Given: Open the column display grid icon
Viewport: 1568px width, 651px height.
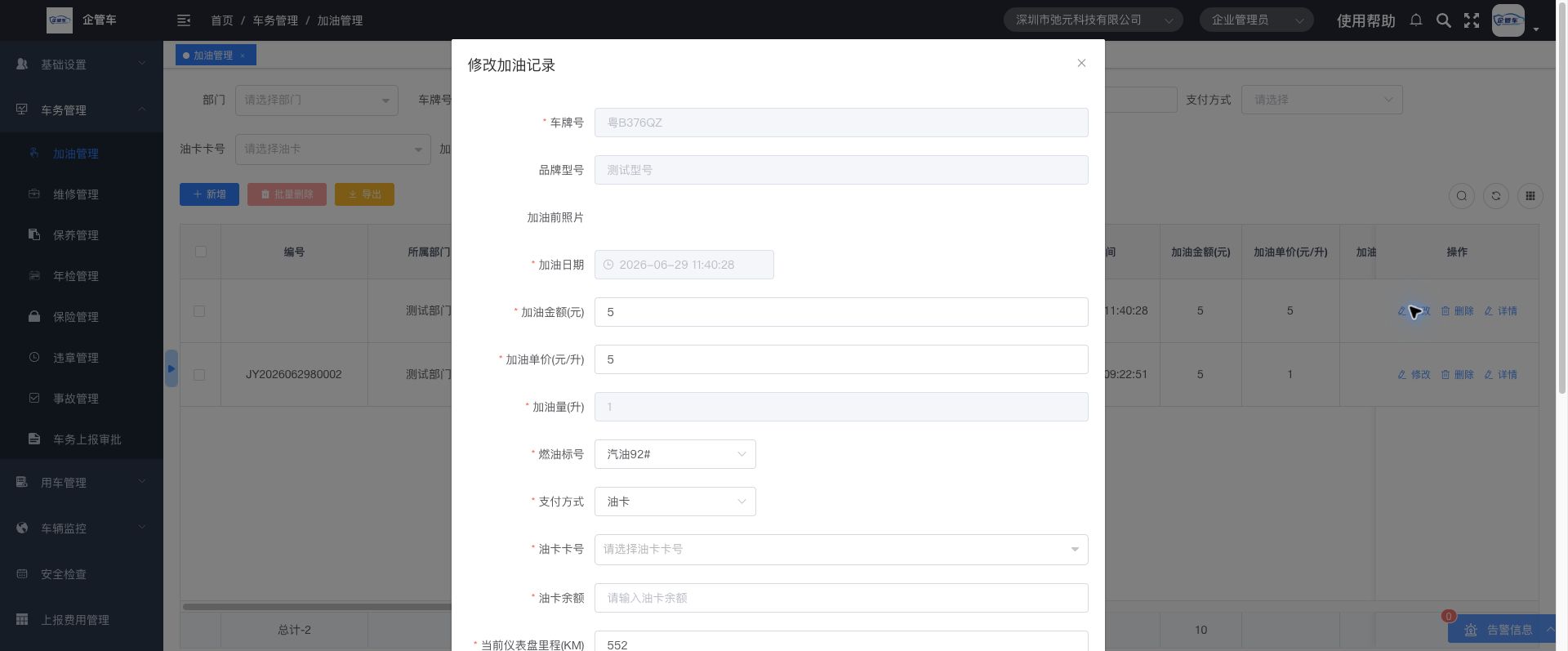Looking at the screenshot, I should pos(1530,196).
